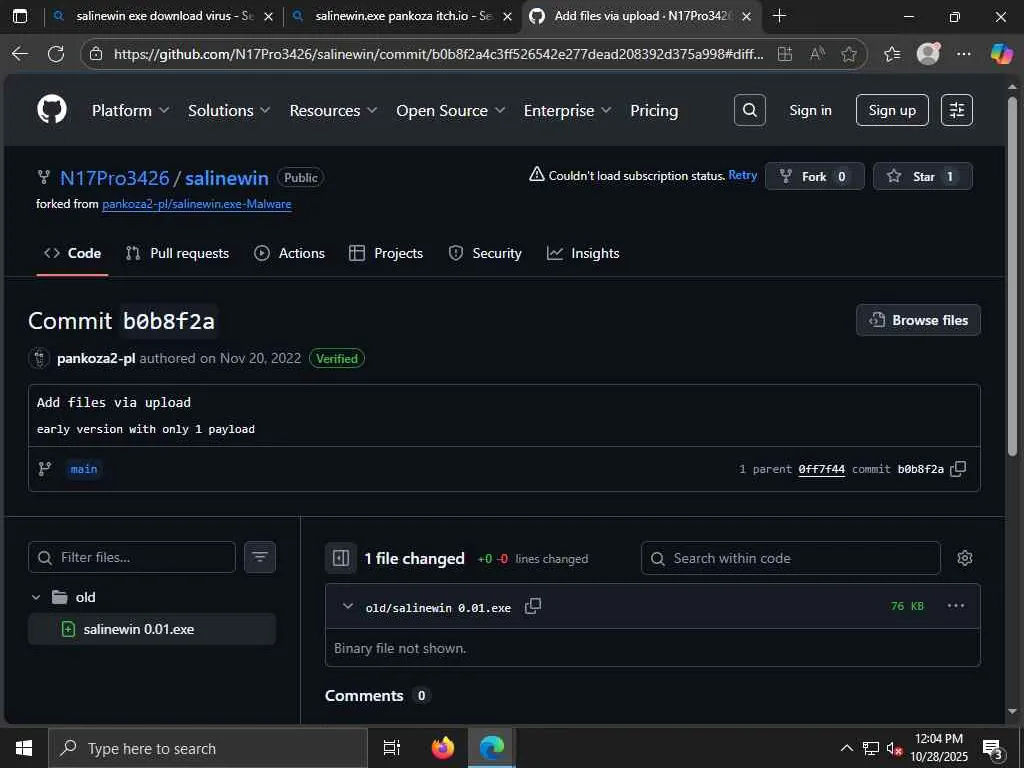Click the Browse files button
This screenshot has width=1024, height=768.
pos(918,320)
